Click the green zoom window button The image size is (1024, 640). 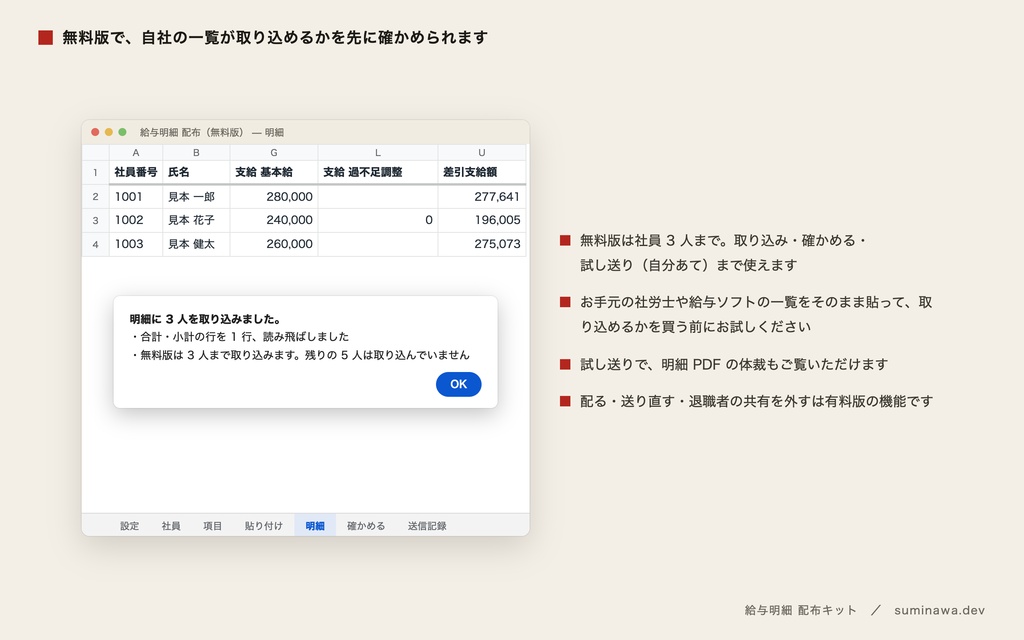point(122,132)
